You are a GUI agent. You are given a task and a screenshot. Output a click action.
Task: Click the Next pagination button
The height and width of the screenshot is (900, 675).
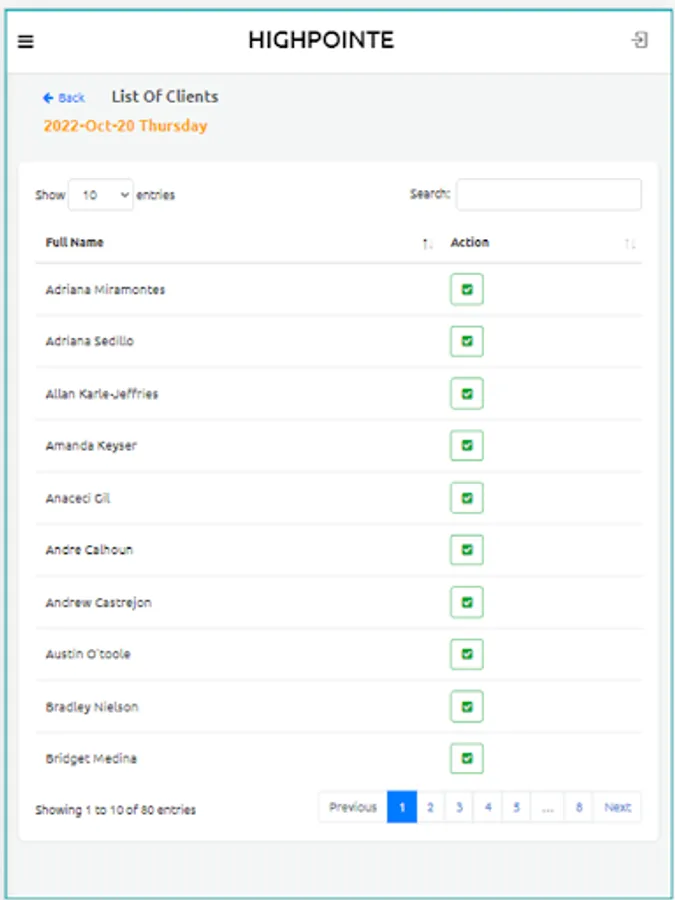[x=617, y=808]
